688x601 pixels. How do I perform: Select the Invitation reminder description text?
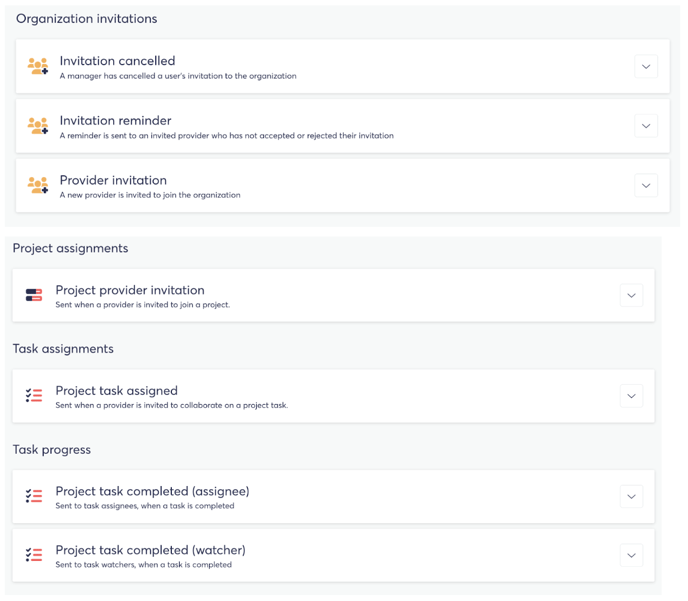(226, 136)
